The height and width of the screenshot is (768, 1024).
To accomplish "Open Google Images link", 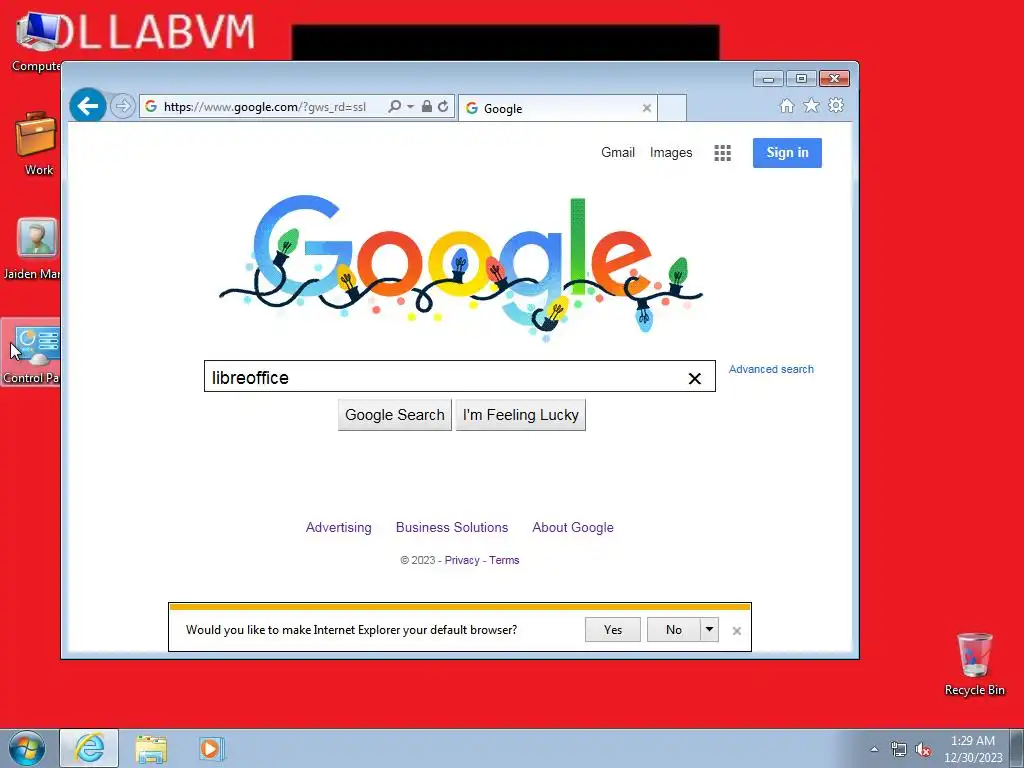I will [671, 152].
